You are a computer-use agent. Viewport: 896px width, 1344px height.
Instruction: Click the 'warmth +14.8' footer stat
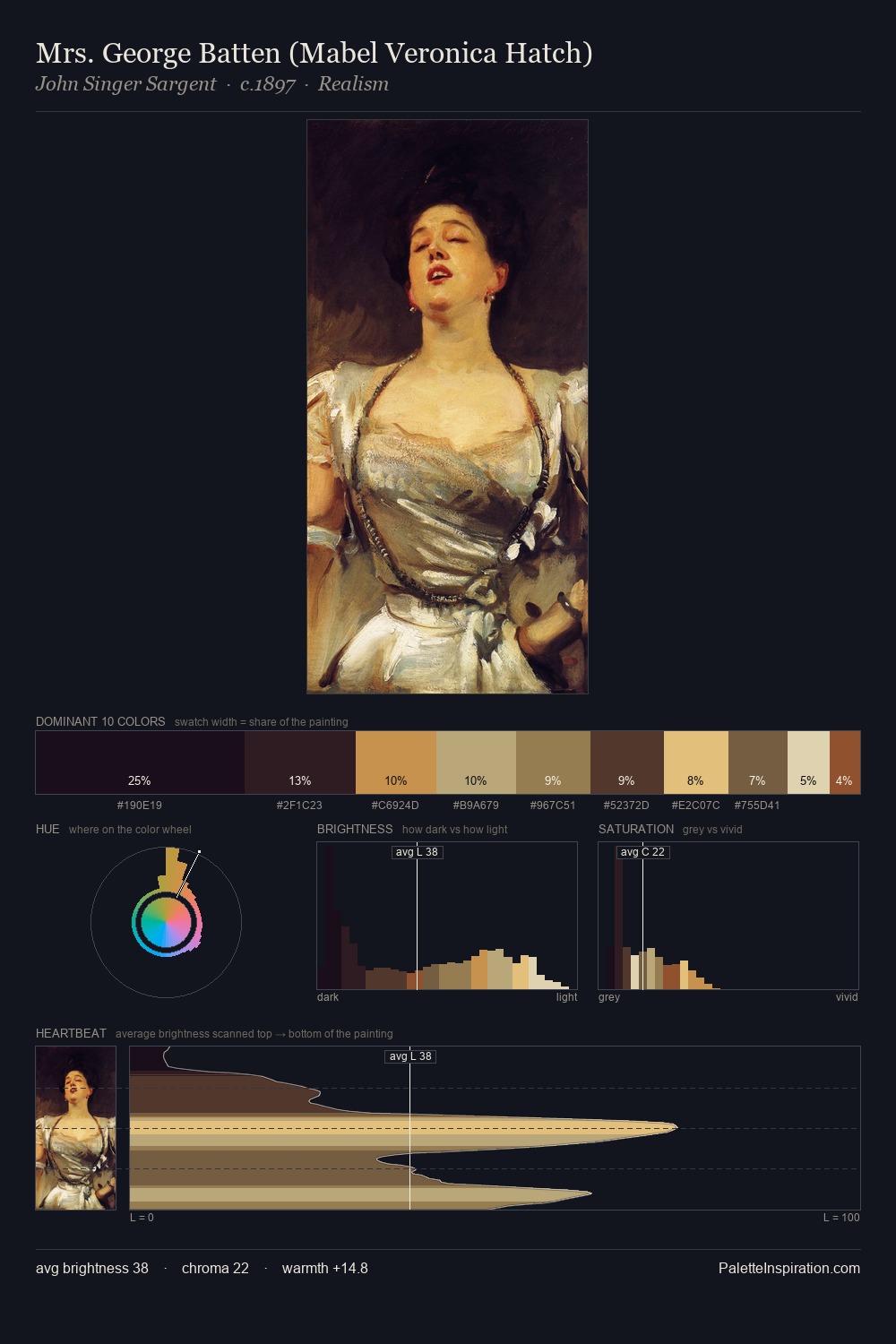click(325, 1268)
